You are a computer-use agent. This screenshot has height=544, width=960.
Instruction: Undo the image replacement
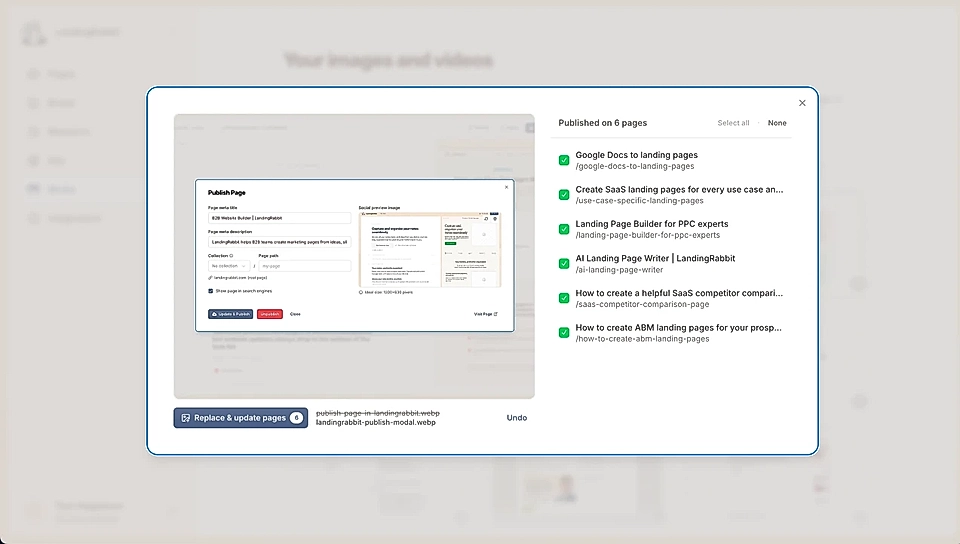pos(517,418)
